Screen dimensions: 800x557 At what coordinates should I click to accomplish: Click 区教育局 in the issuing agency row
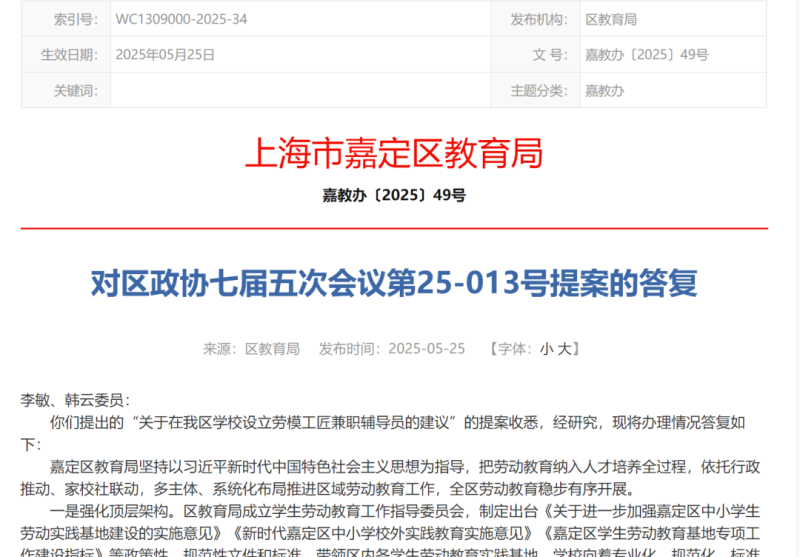(x=611, y=19)
